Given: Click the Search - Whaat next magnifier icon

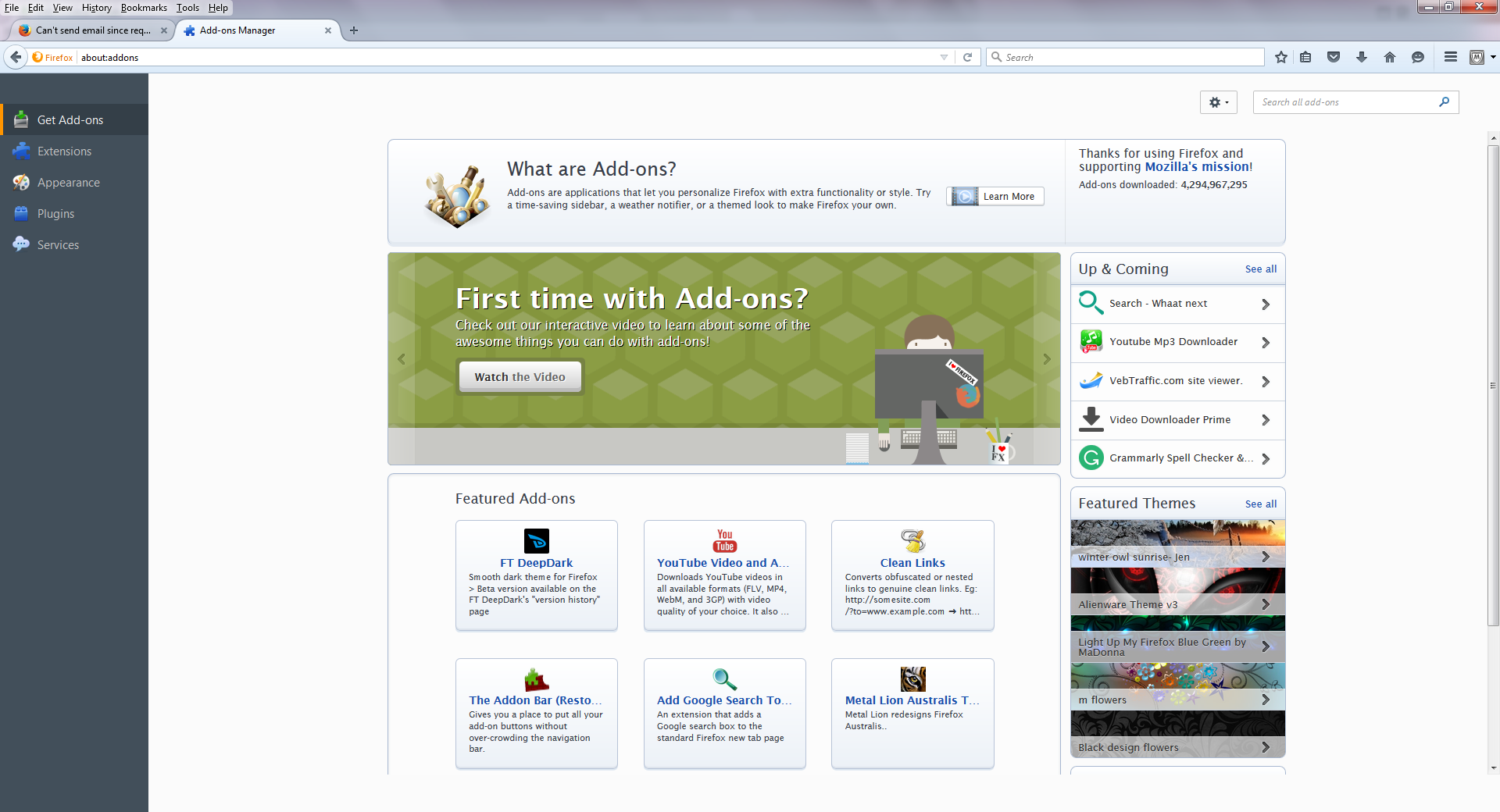Looking at the screenshot, I should (x=1091, y=303).
